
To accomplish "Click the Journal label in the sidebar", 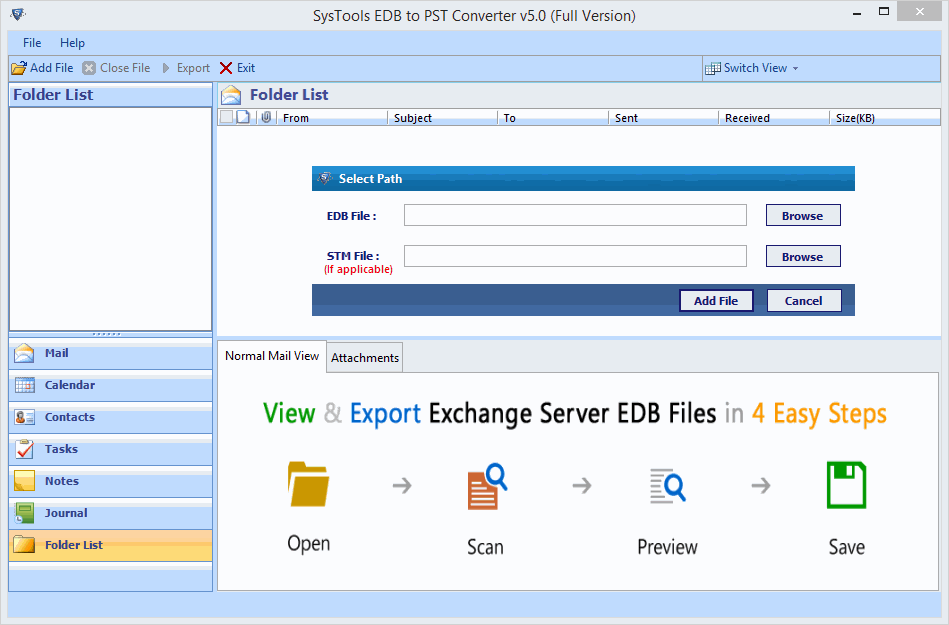I will (x=66, y=514).
